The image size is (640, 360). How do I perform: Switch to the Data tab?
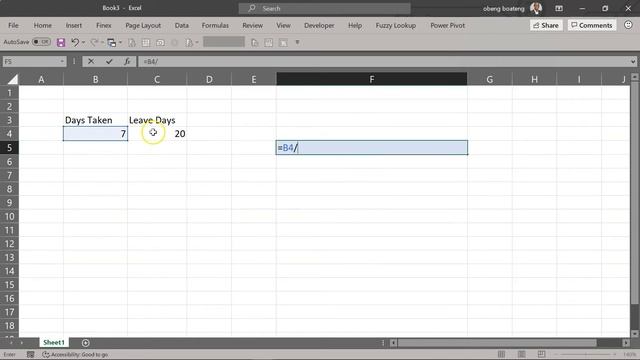(182, 25)
